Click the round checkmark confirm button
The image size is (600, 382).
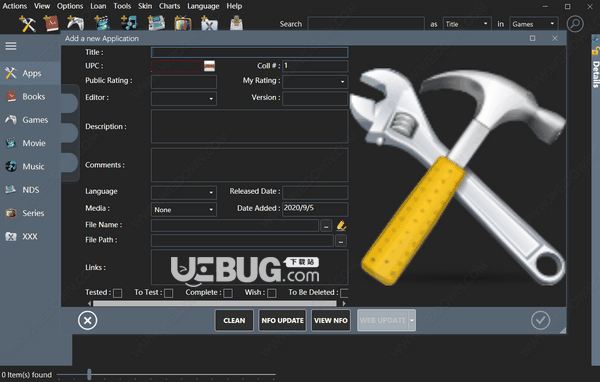(540, 320)
